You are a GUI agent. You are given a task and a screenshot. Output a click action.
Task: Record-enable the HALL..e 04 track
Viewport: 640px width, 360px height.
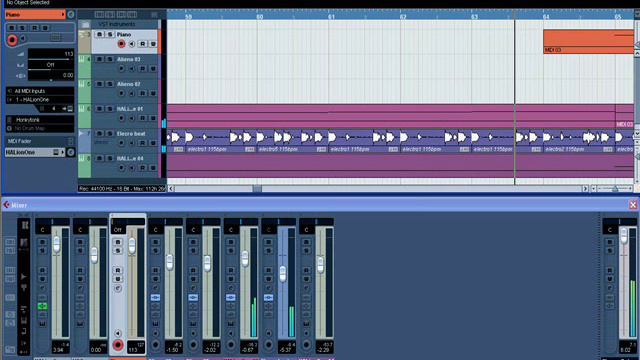[121, 168]
